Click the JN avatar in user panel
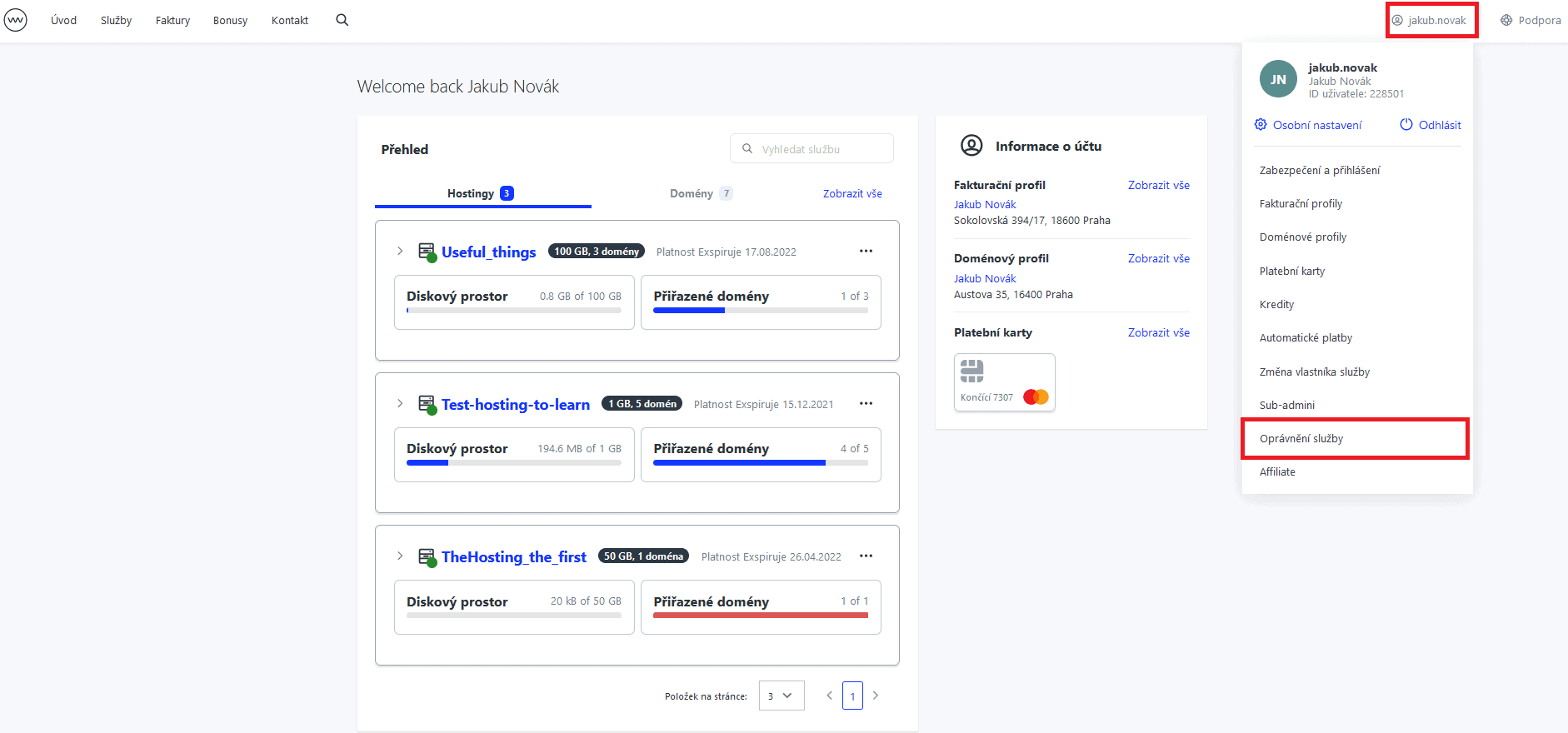The height and width of the screenshot is (733, 1568). pyautogui.click(x=1278, y=79)
